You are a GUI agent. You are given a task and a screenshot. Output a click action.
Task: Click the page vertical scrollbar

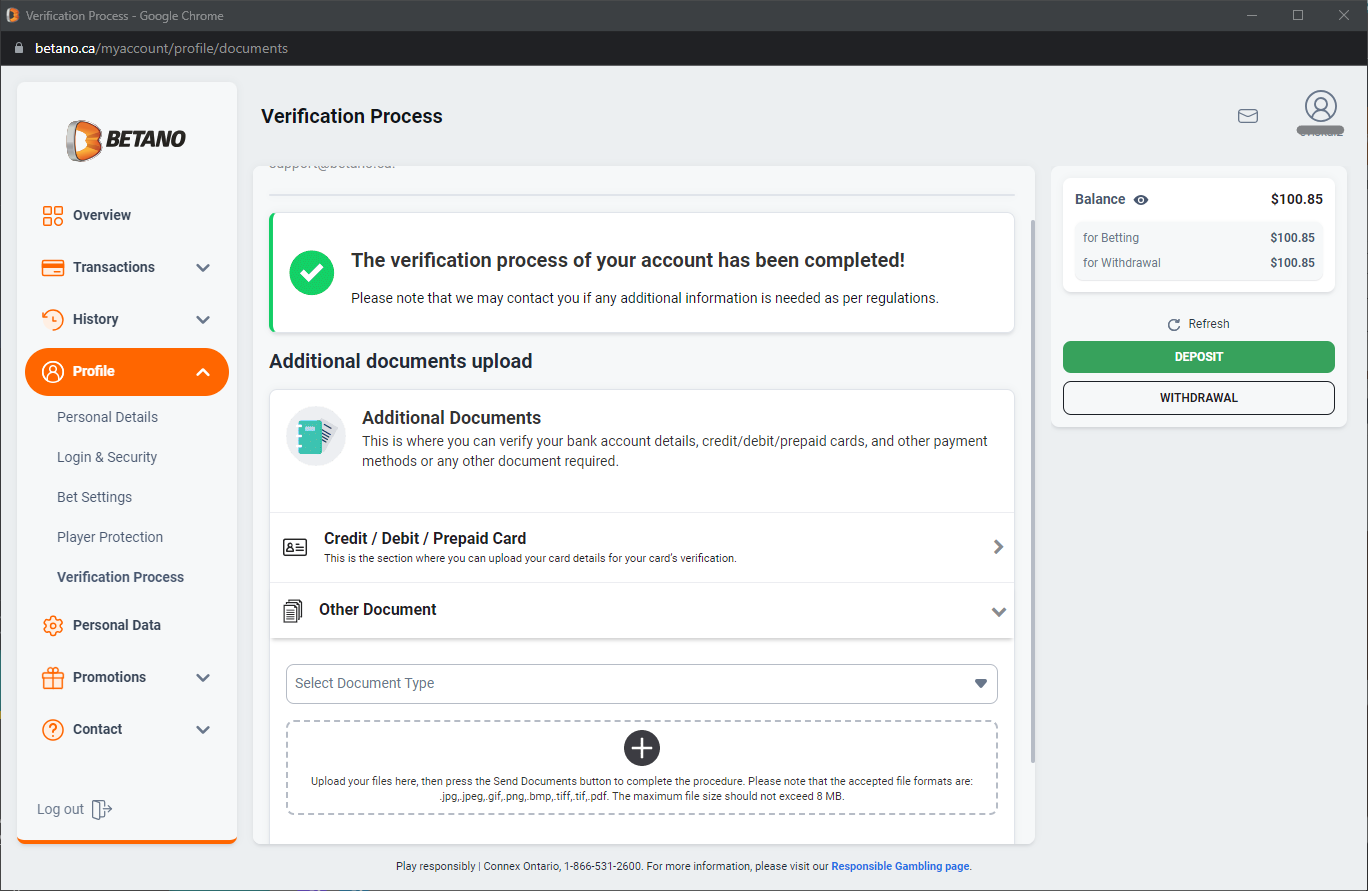point(1031,490)
